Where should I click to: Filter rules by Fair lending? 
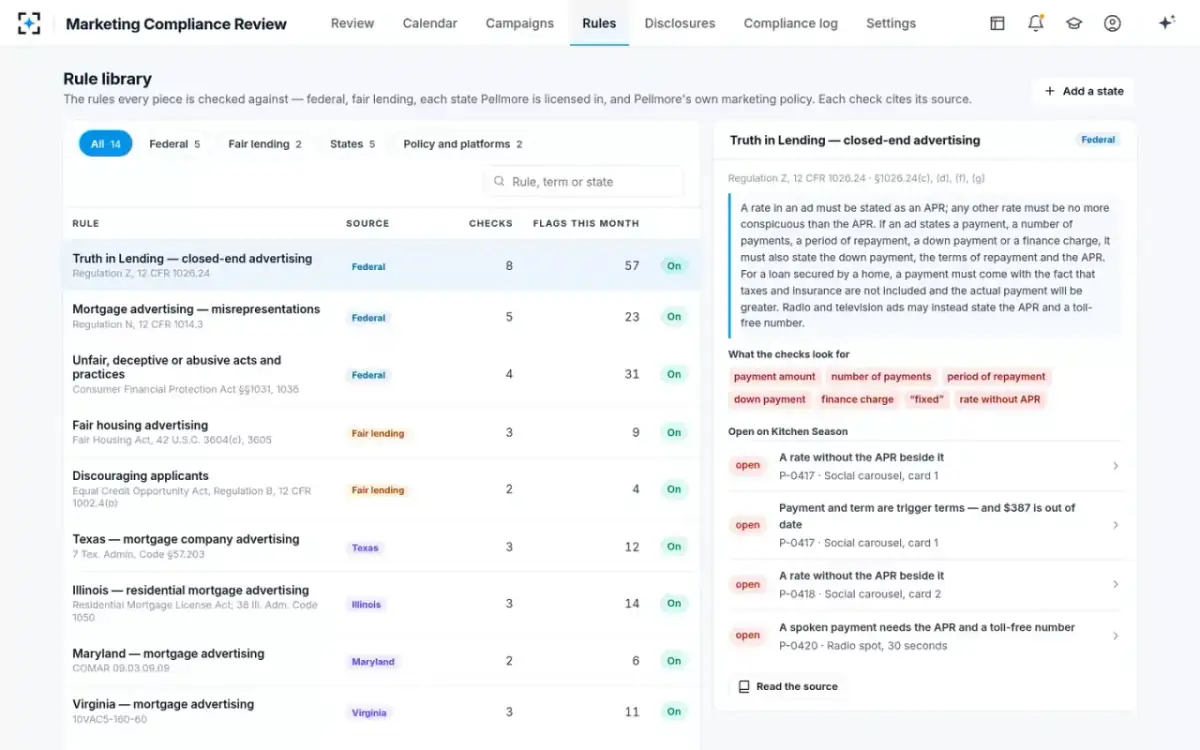(x=265, y=144)
